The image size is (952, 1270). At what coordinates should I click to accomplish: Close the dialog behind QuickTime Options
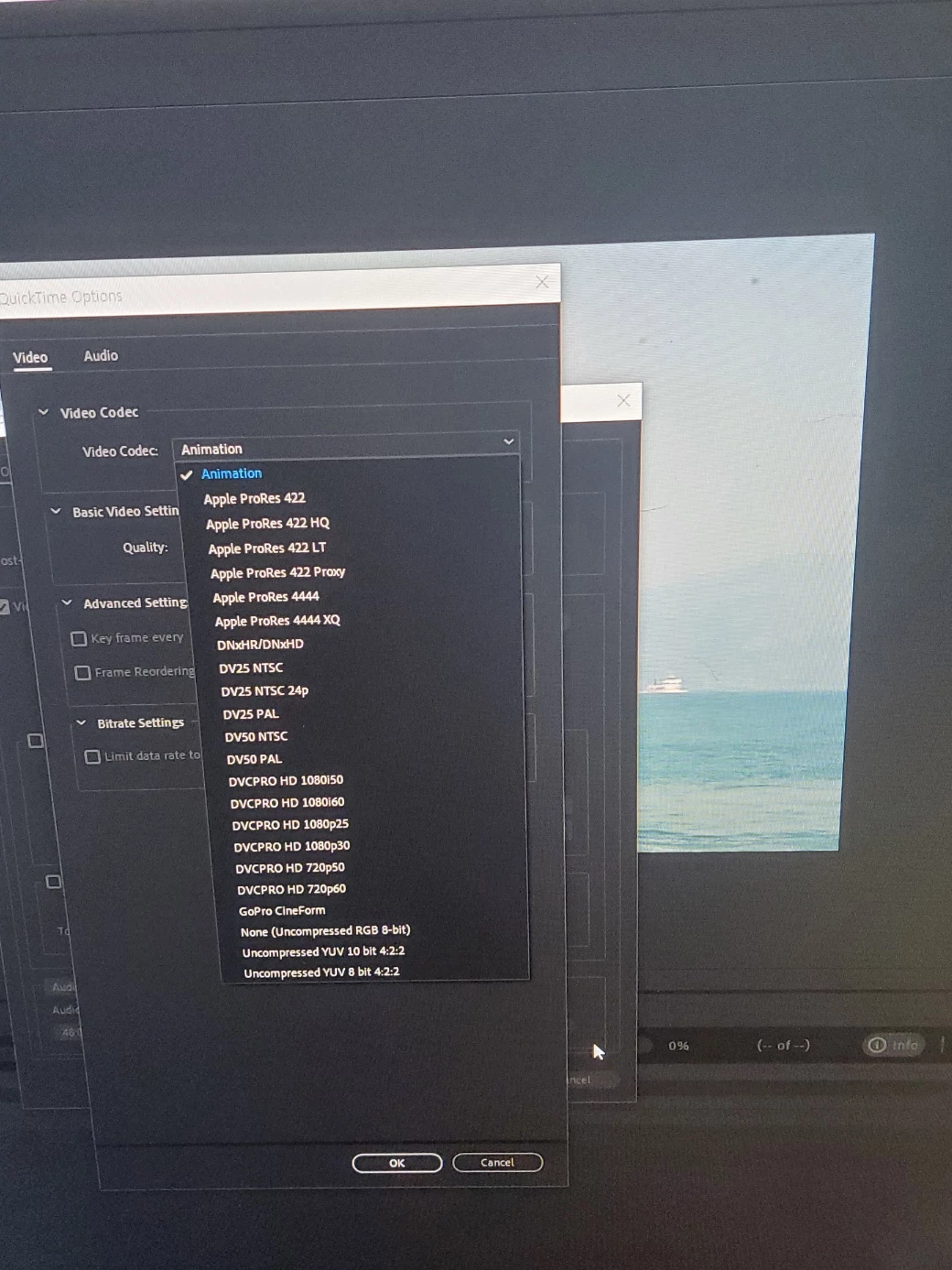coord(623,400)
